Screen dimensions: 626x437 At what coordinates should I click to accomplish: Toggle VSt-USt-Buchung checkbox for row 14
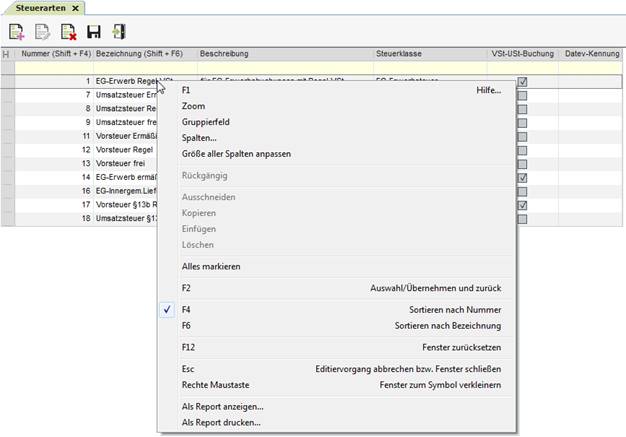(522, 178)
